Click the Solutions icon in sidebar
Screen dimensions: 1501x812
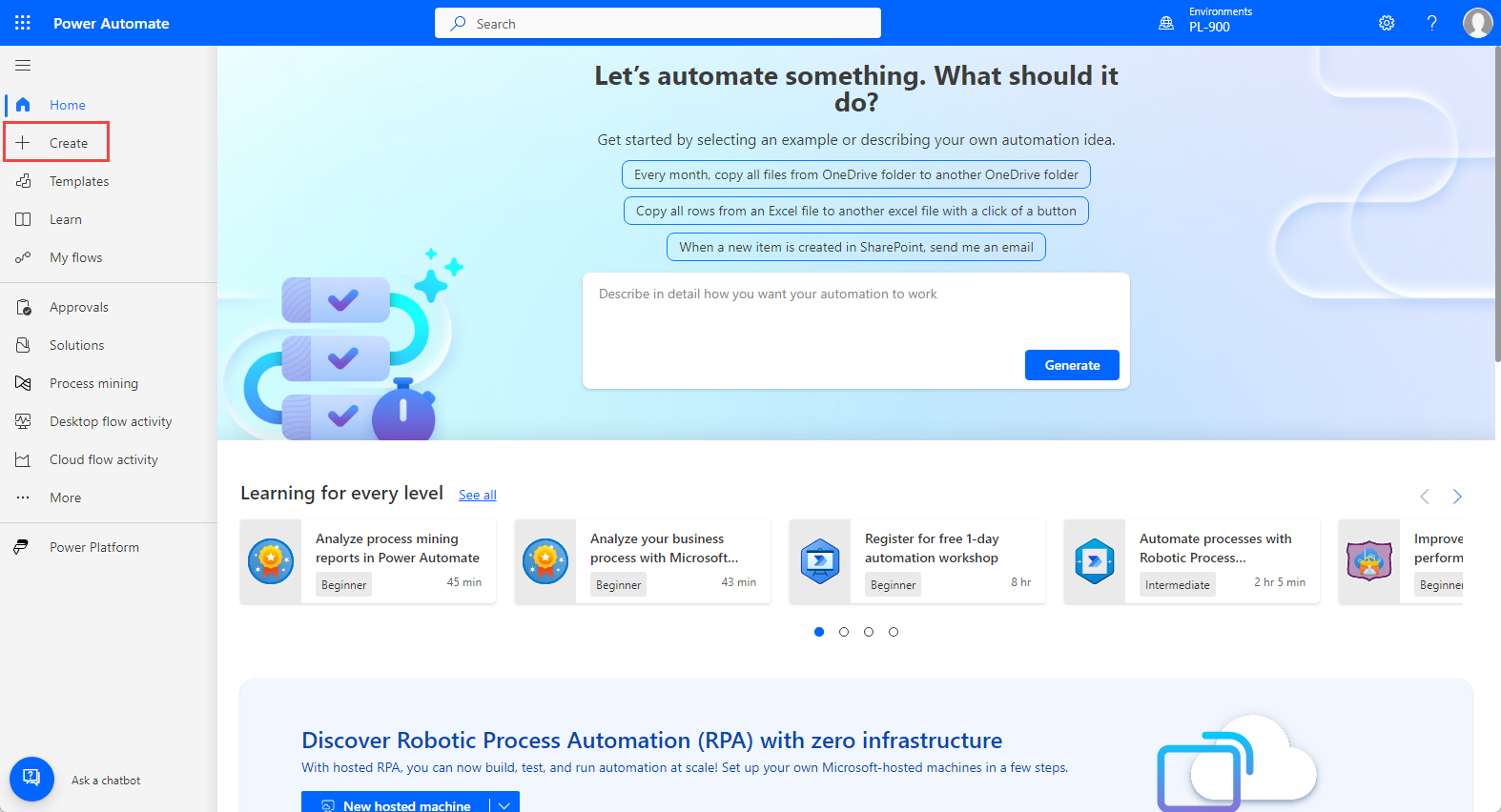click(23, 345)
